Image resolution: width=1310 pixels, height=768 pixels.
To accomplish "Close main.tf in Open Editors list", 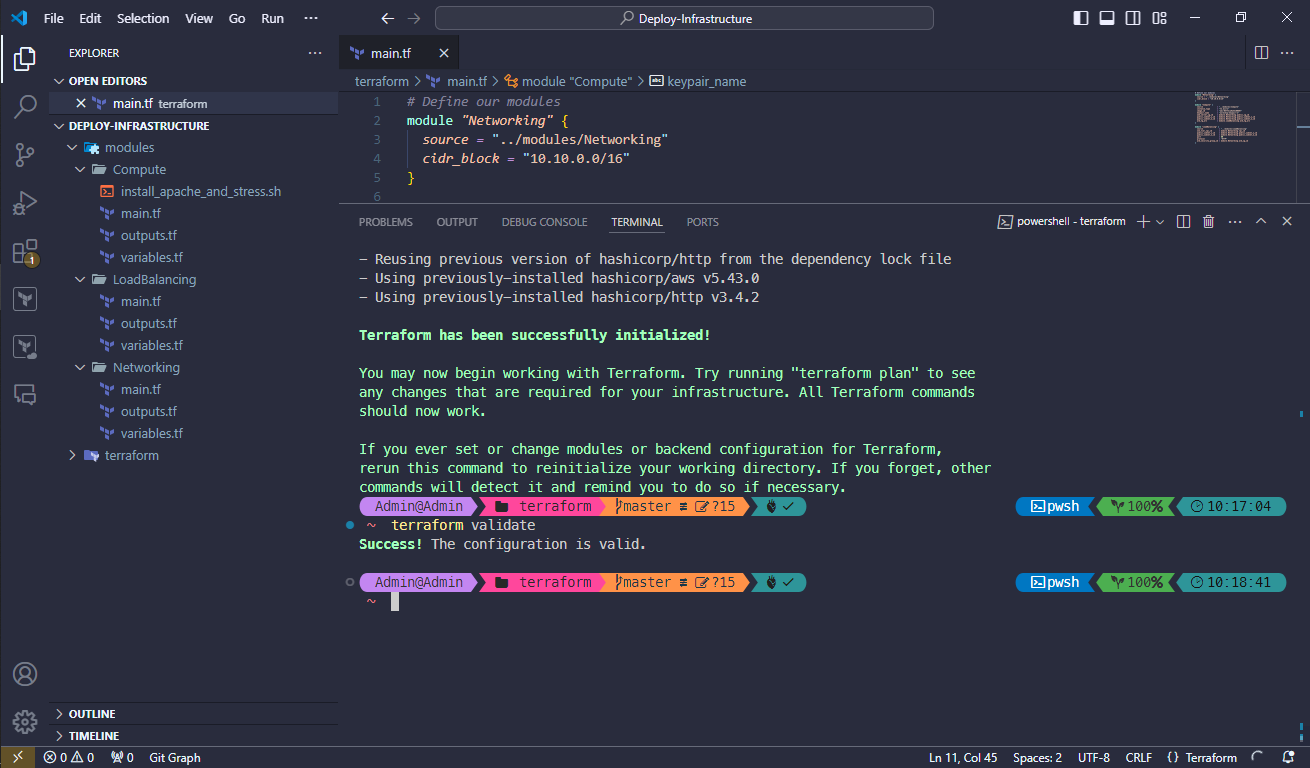I will pyautogui.click(x=81, y=103).
